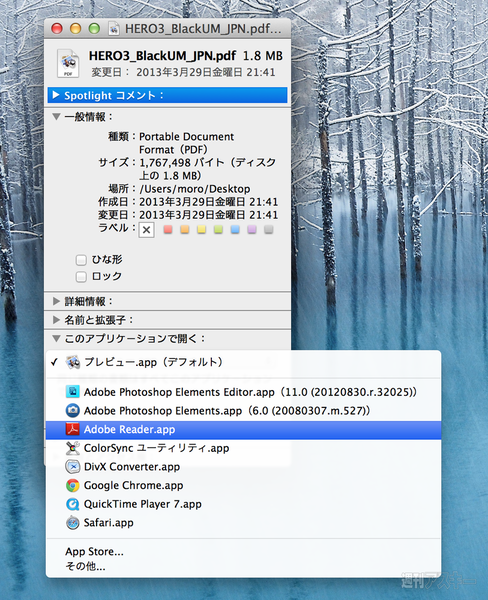Expand the 詳細情報 section
The image size is (488, 600).
pyautogui.click(x=56, y=301)
